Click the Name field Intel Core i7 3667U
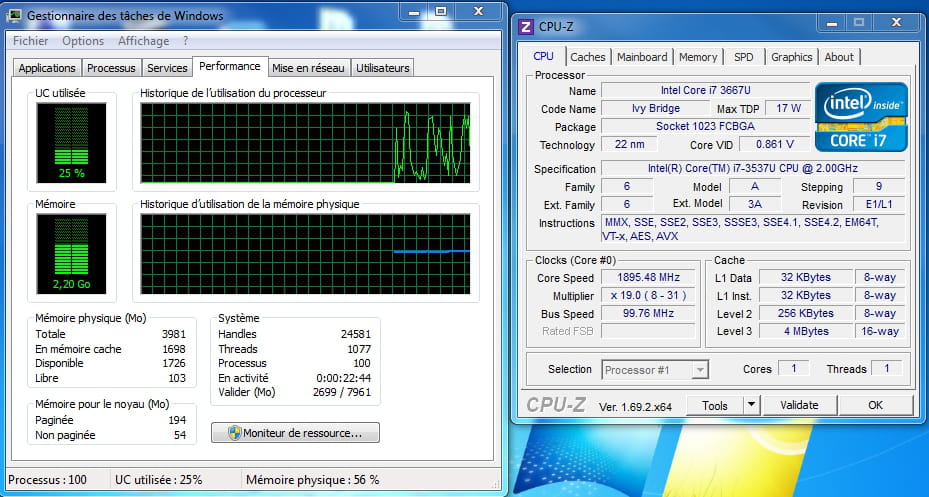Screen dimensions: 929x497 coord(706,91)
